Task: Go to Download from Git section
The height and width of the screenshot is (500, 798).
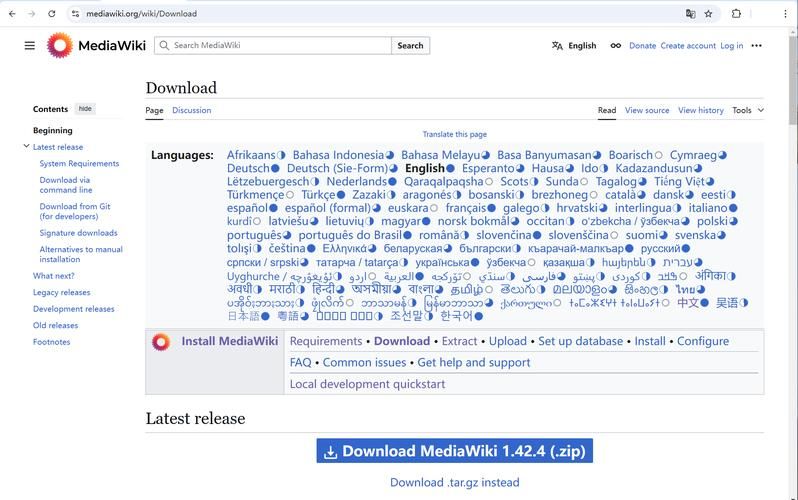Action: (x=75, y=211)
